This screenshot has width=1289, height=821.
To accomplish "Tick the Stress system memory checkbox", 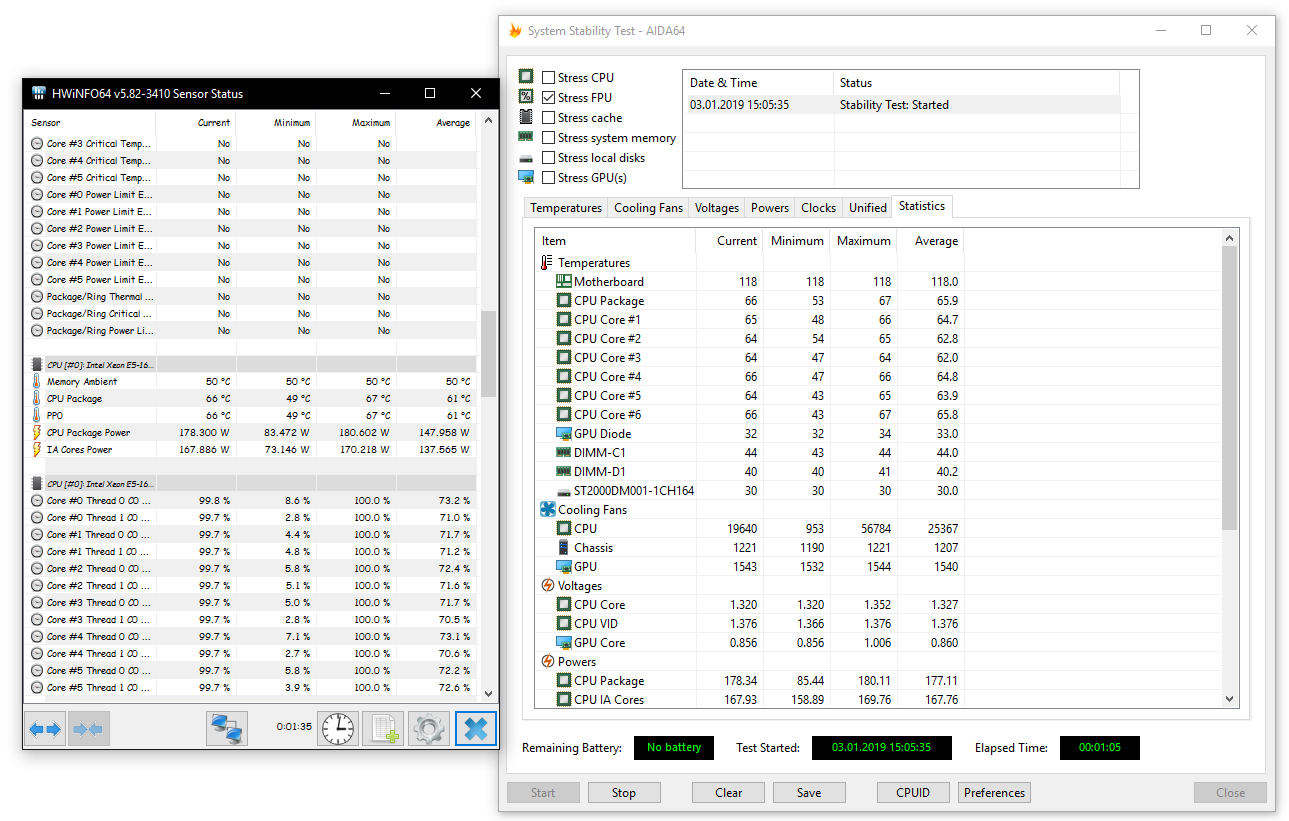I will coord(548,138).
